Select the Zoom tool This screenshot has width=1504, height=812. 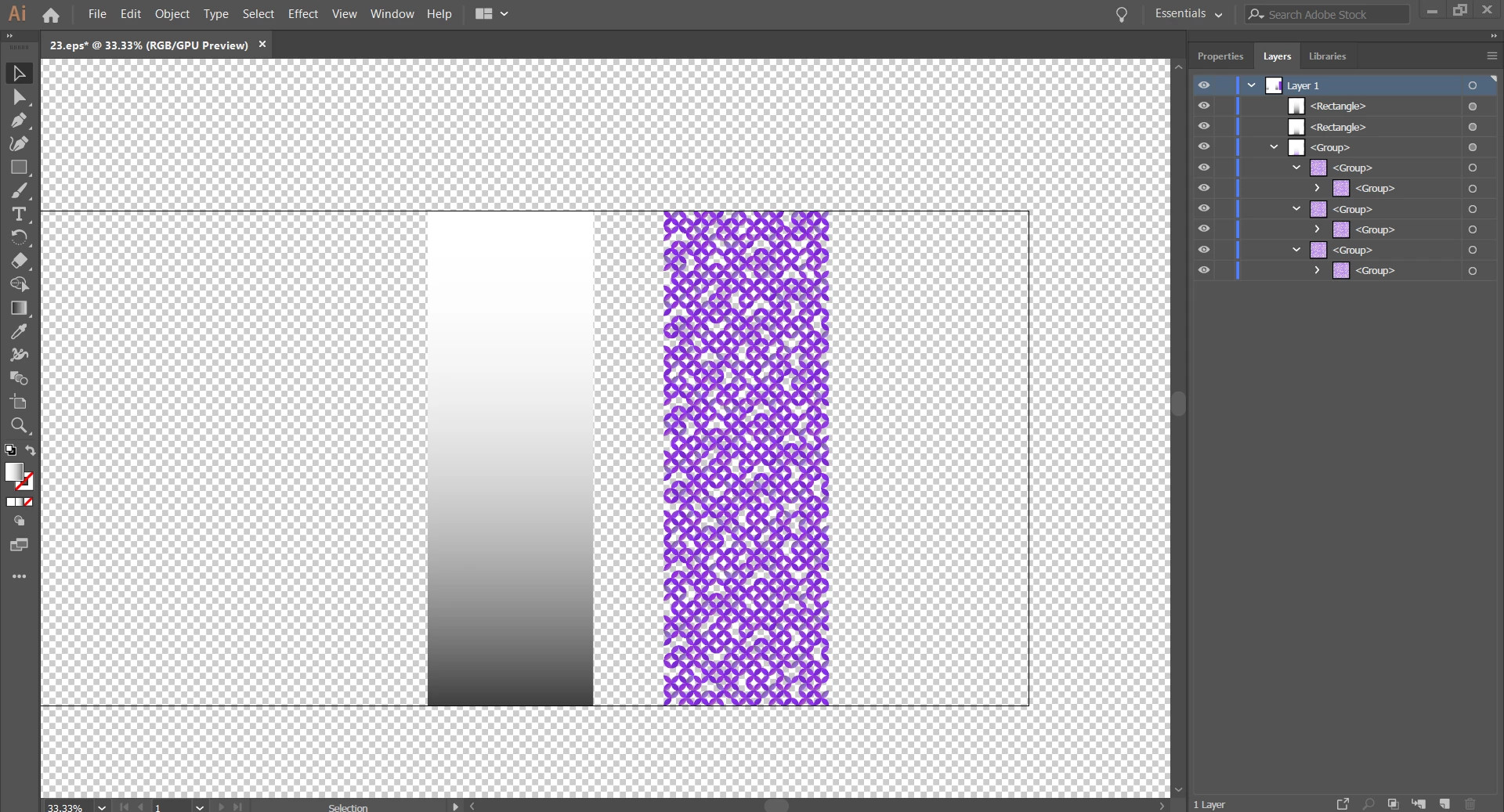(x=19, y=425)
